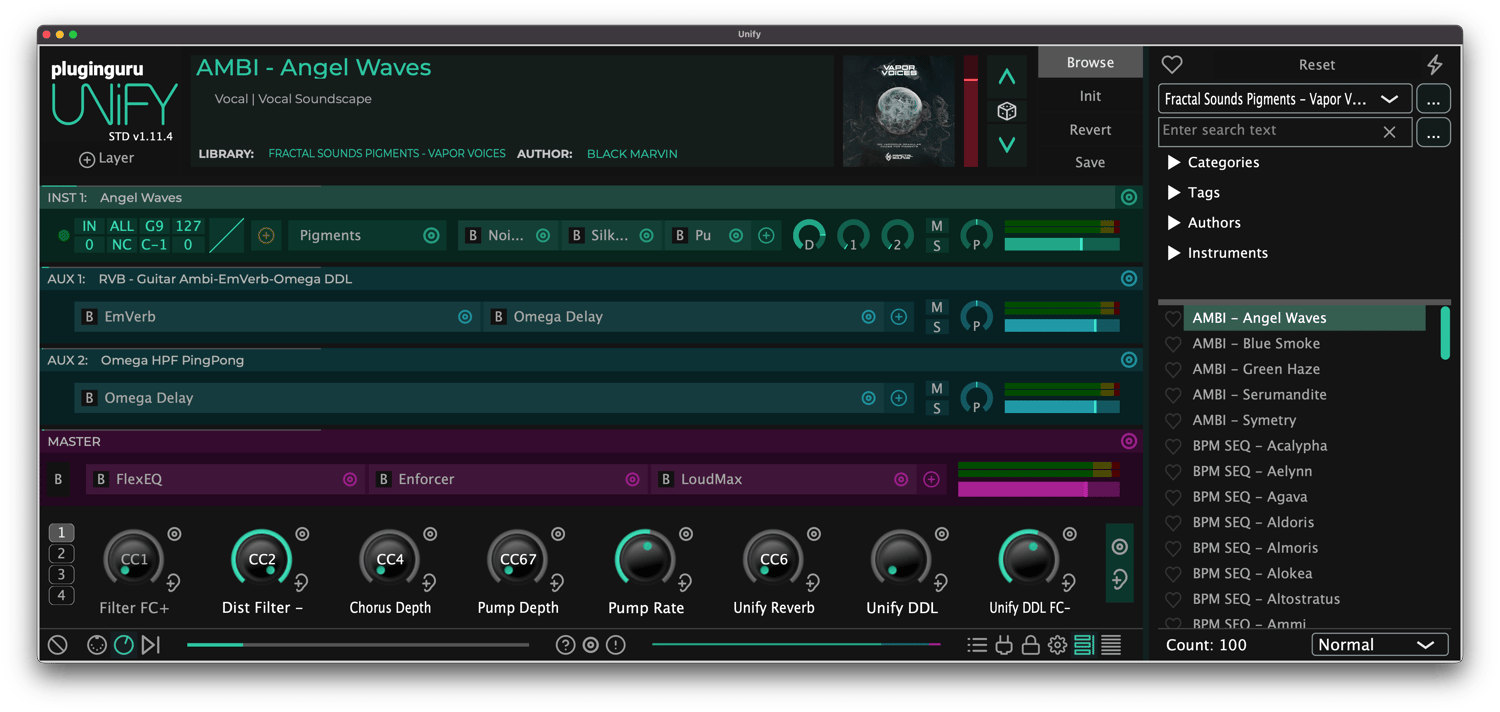1500x712 pixels.
Task: Expand the Tags filter
Action: point(1174,192)
